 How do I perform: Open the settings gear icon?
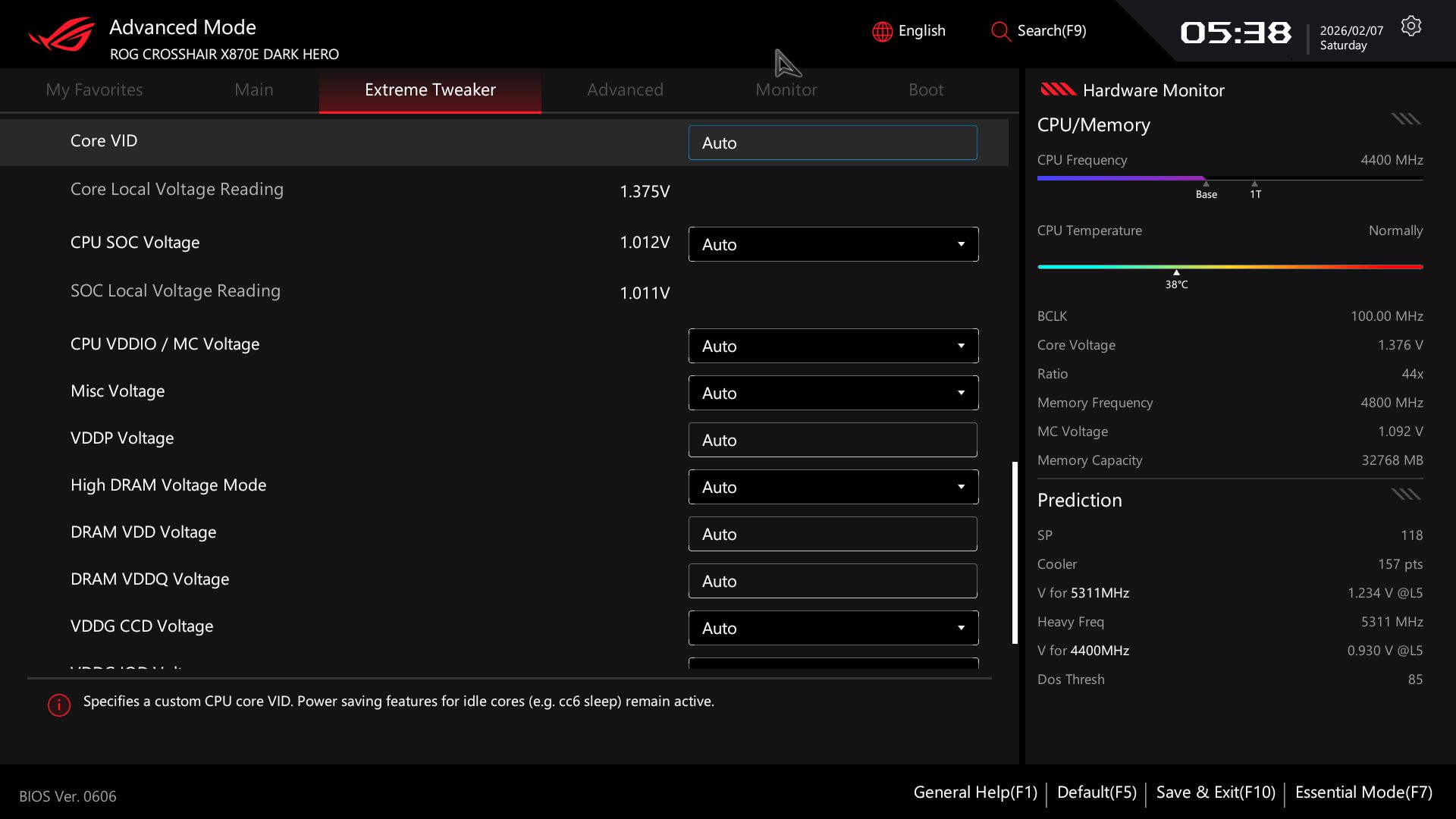click(1410, 27)
